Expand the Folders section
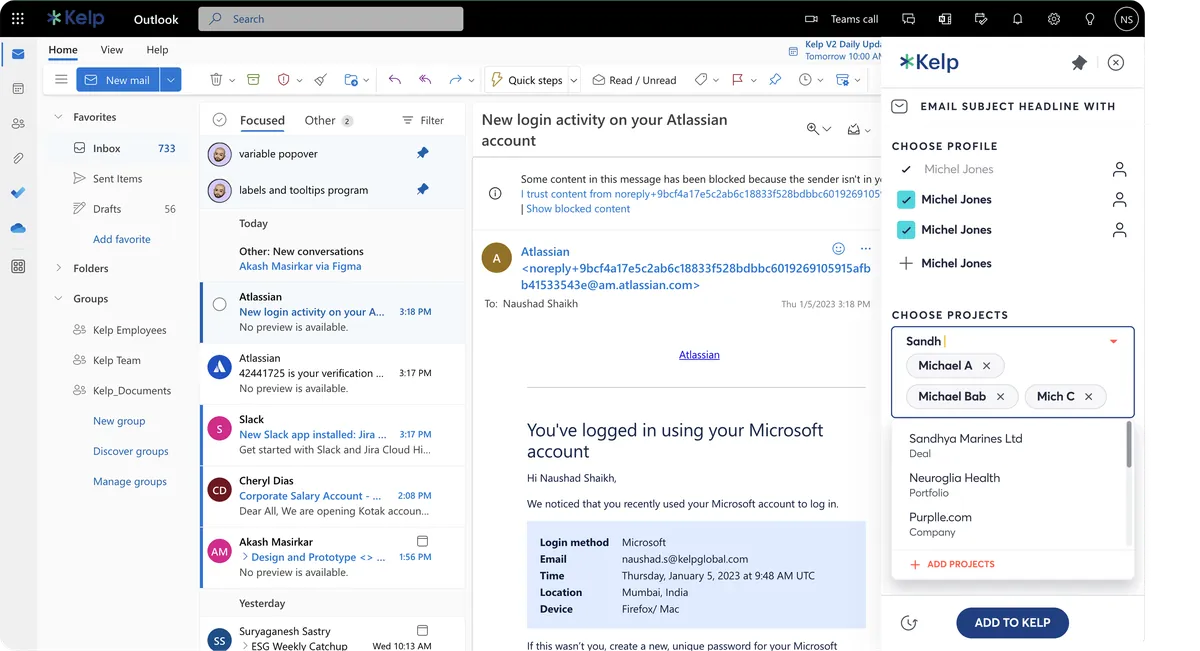 [58, 268]
